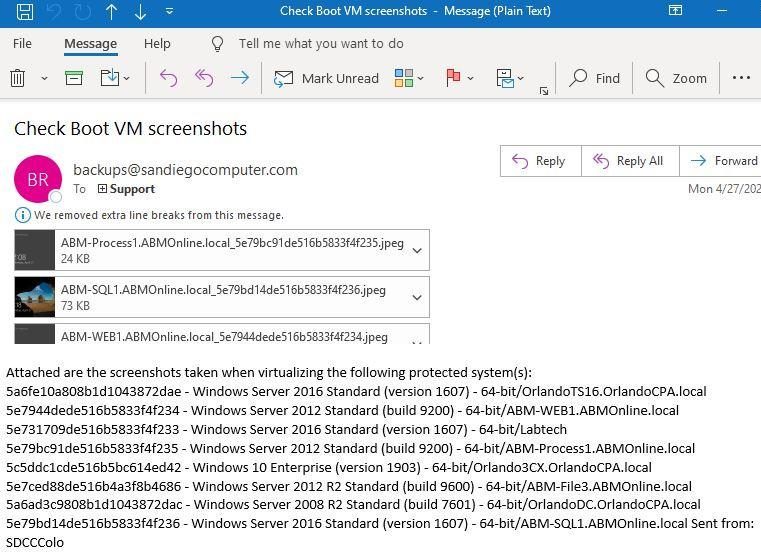The height and width of the screenshot is (553, 761).
Task: Archive the message with Archive icon
Action: pos(74,78)
